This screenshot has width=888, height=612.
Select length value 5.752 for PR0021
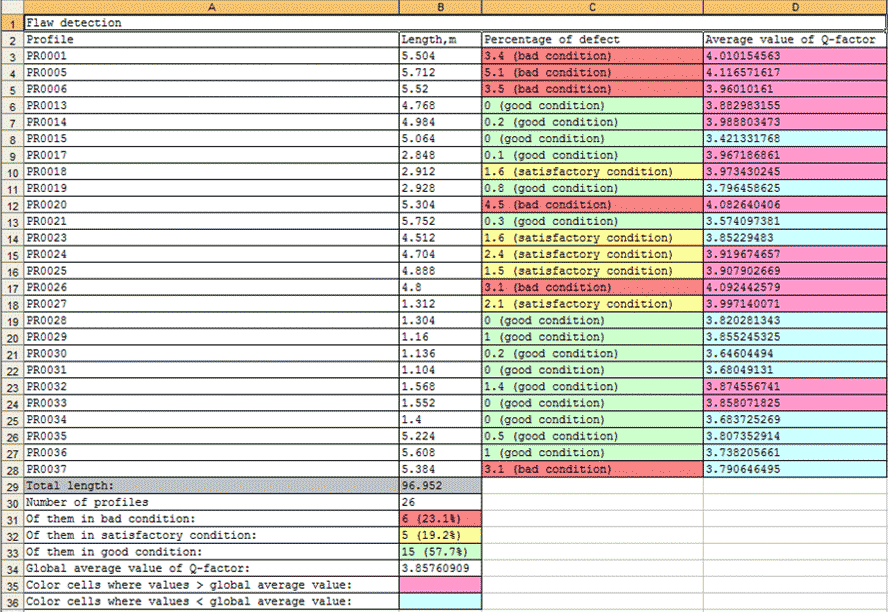pyautogui.click(x=439, y=221)
